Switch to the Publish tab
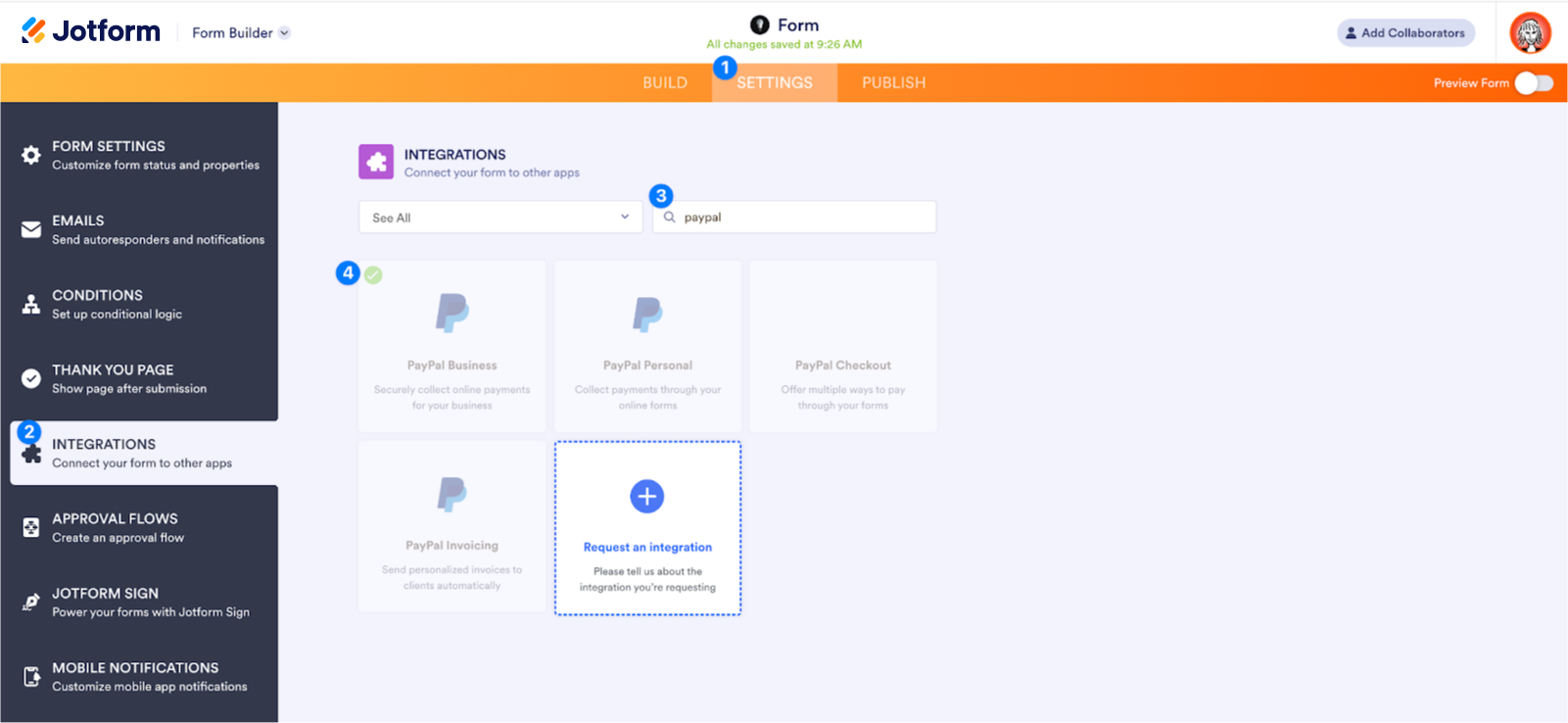Screen dimensions: 1568x723 click(894, 83)
